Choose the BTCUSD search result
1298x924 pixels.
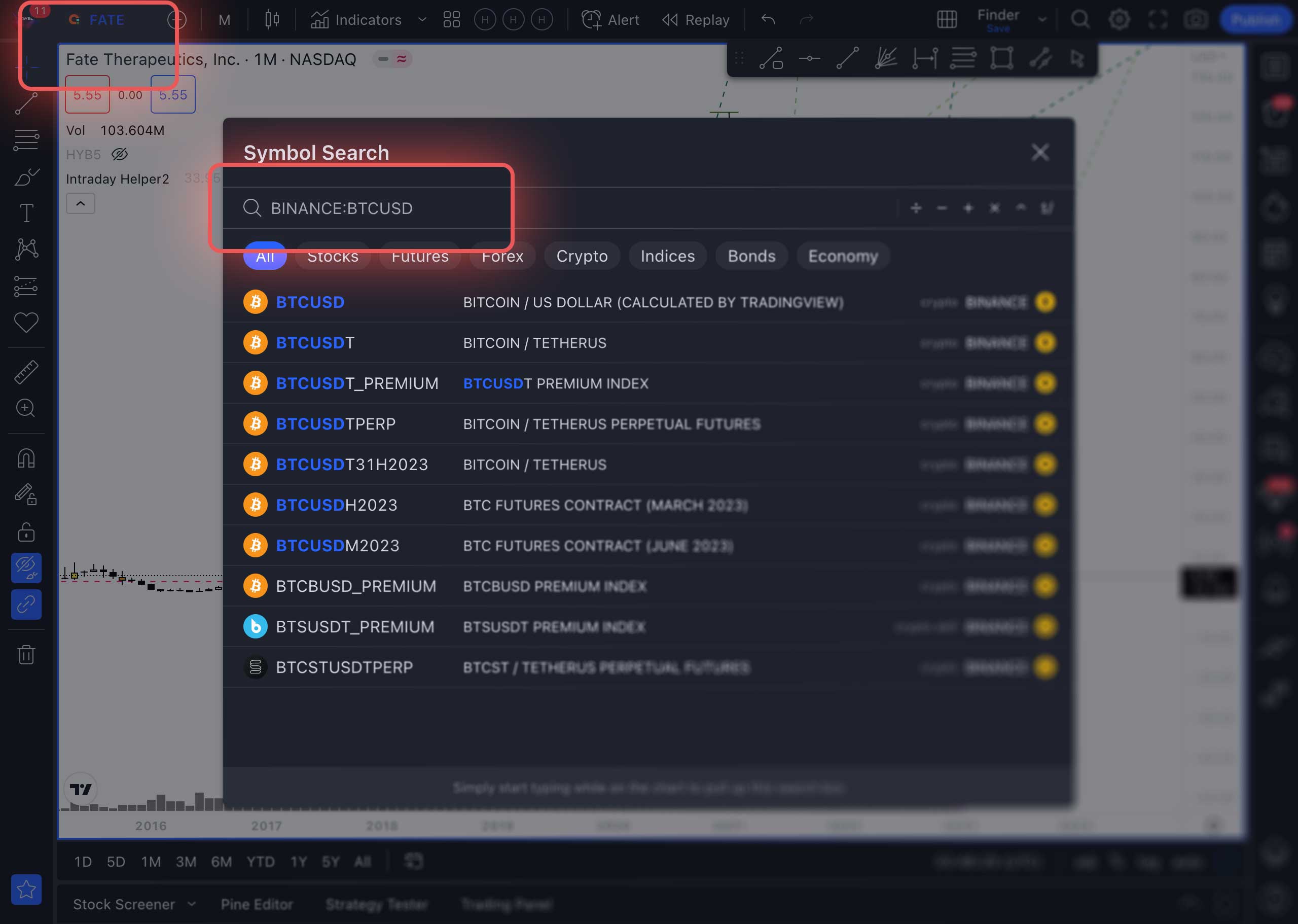click(648, 302)
